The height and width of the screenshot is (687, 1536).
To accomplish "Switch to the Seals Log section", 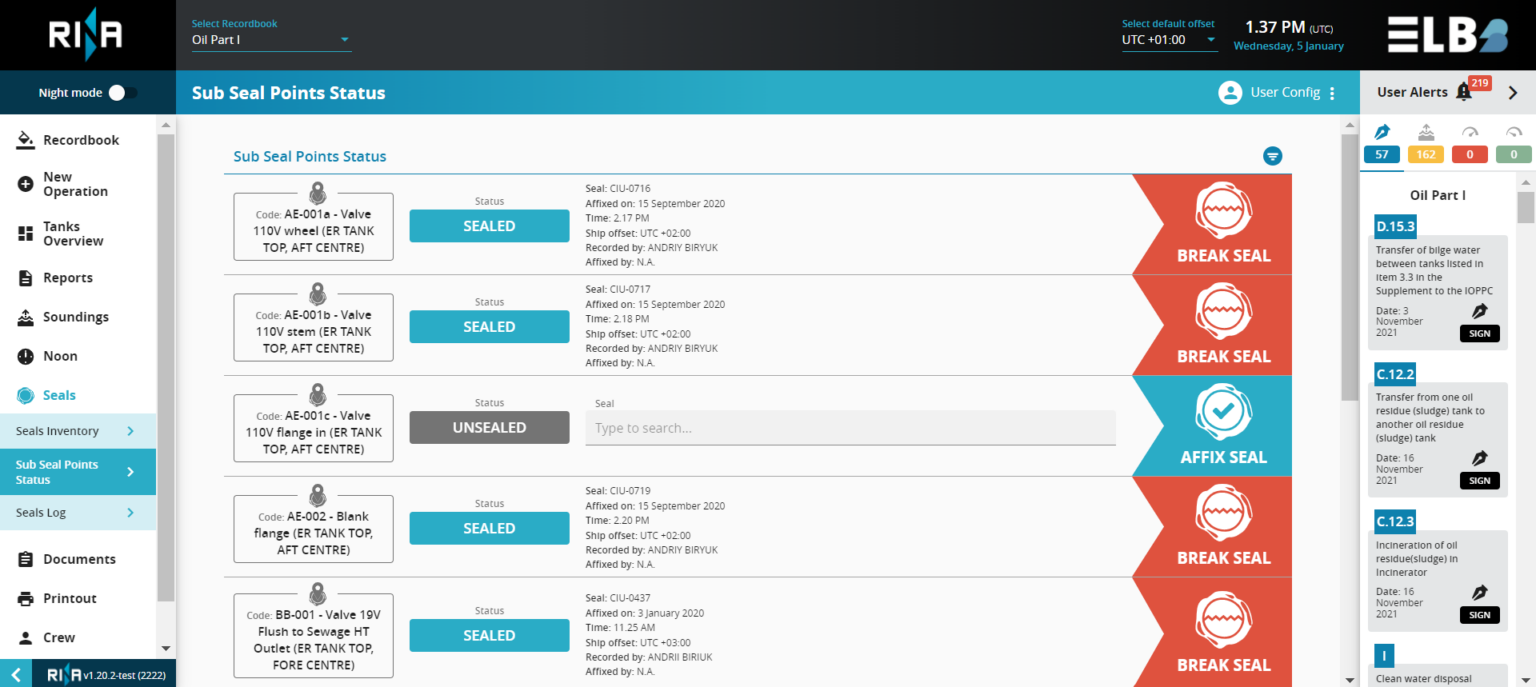I will 78,512.
